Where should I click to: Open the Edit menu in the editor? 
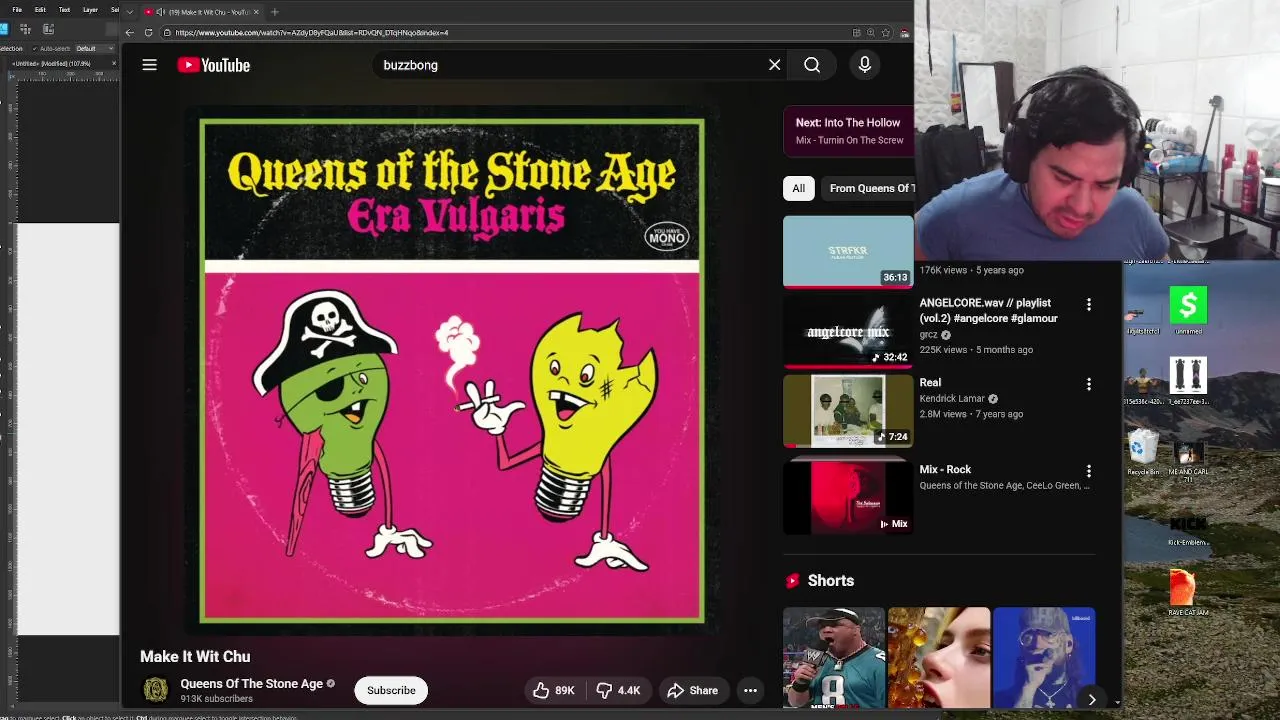pyautogui.click(x=40, y=10)
